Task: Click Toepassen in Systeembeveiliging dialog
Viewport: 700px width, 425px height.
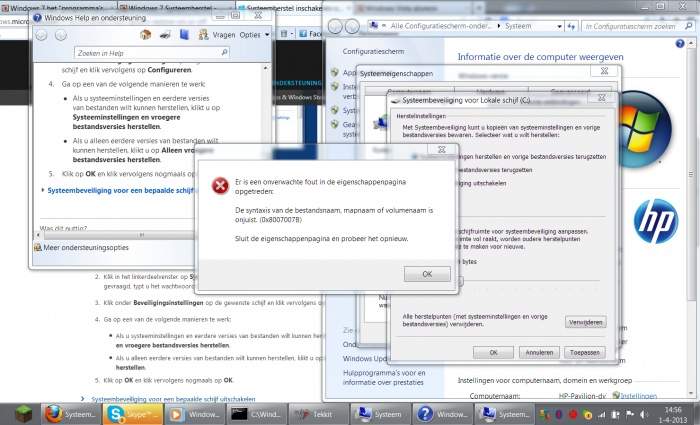Action: point(585,353)
